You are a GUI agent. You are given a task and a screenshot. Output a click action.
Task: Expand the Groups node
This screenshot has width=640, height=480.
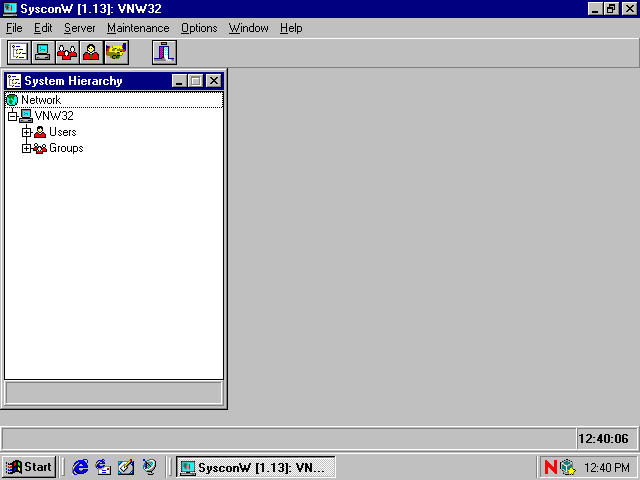(x=27, y=148)
